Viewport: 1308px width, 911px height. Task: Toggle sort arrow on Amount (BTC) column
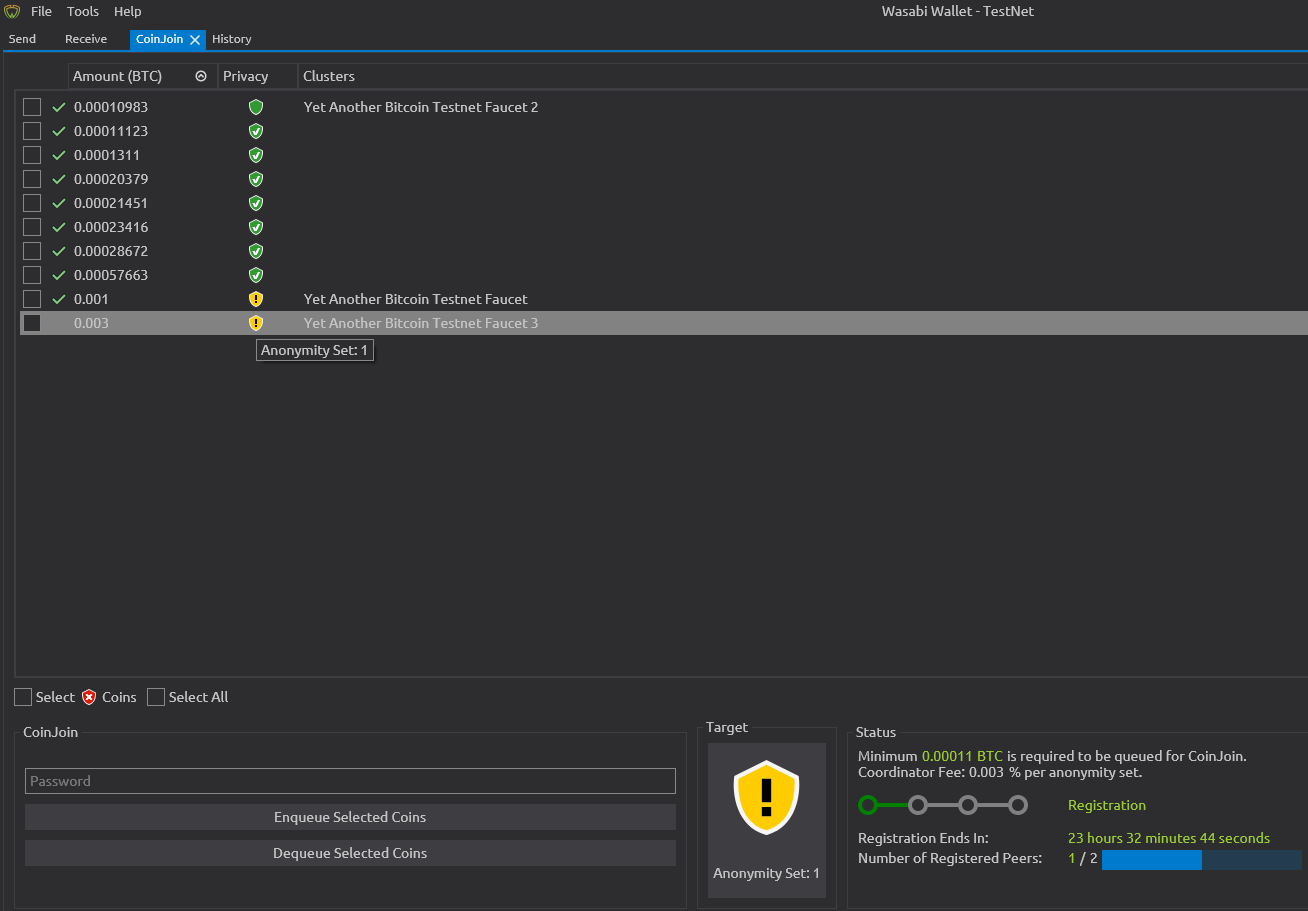[x=201, y=76]
